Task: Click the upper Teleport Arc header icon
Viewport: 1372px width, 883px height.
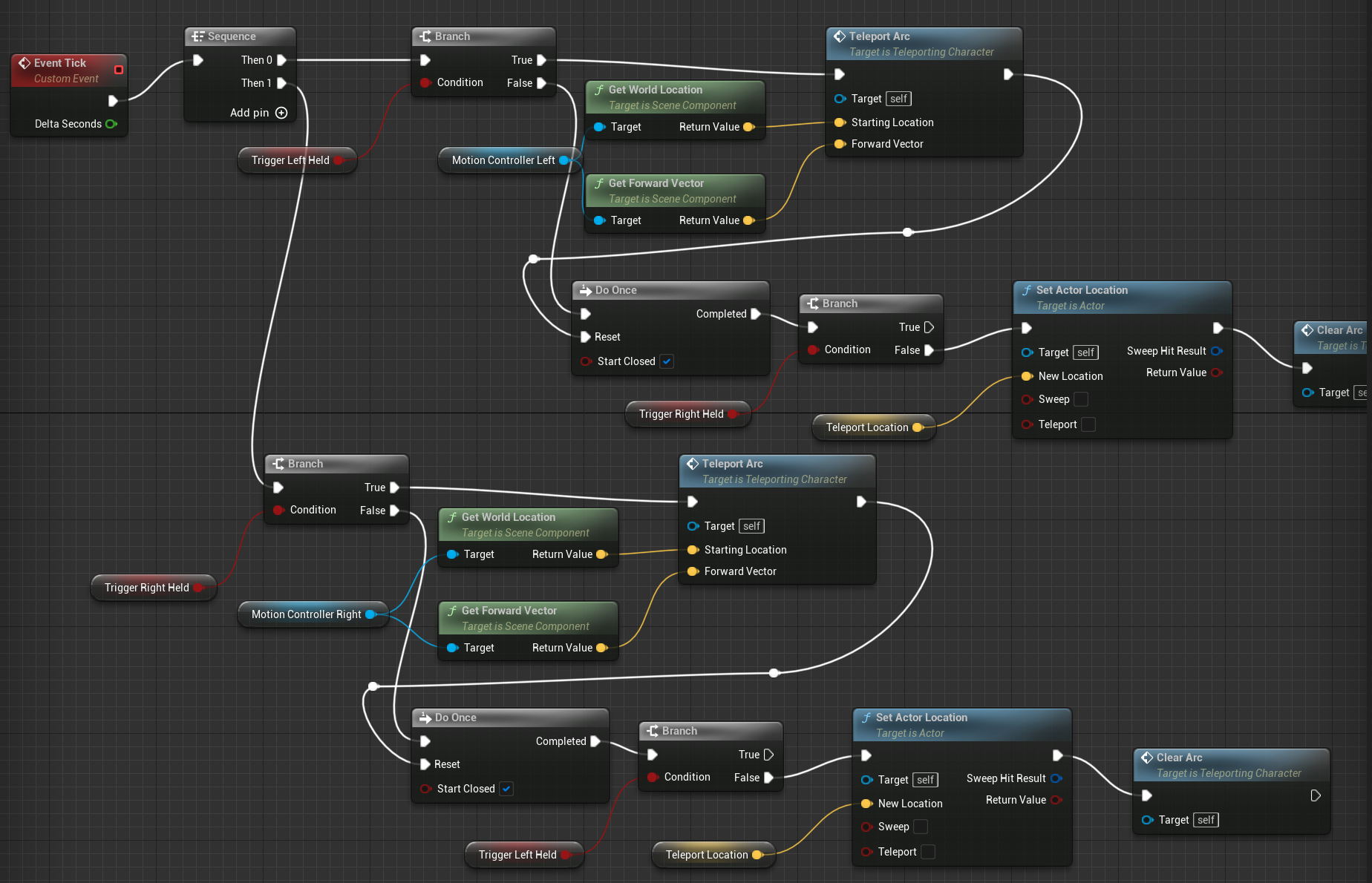Action: coord(840,36)
